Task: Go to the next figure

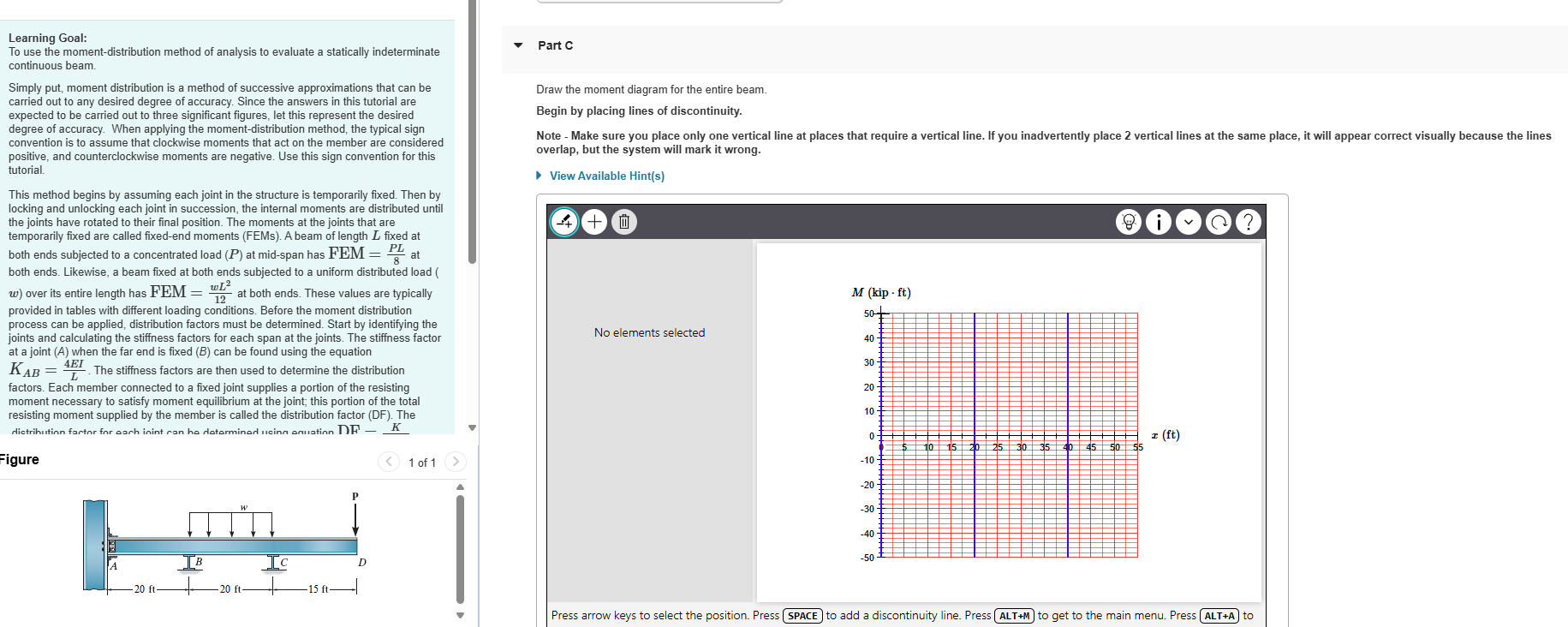Action: (x=456, y=462)
